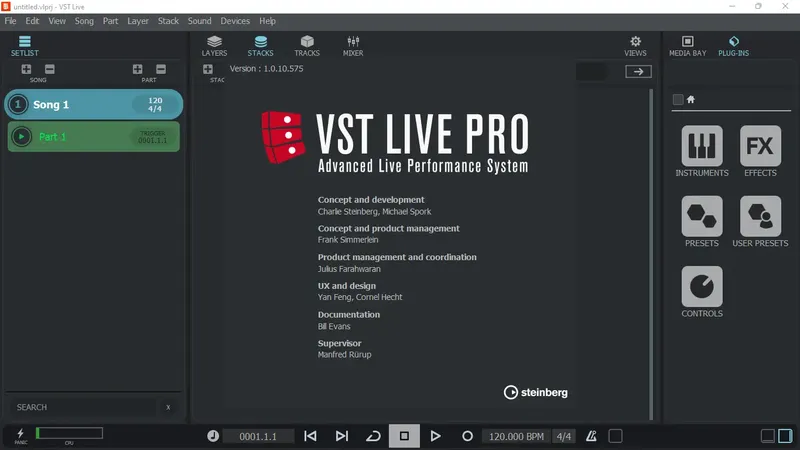Add a stack with plus icon
This screenshot has width=800, height=450.
point(208,69)
